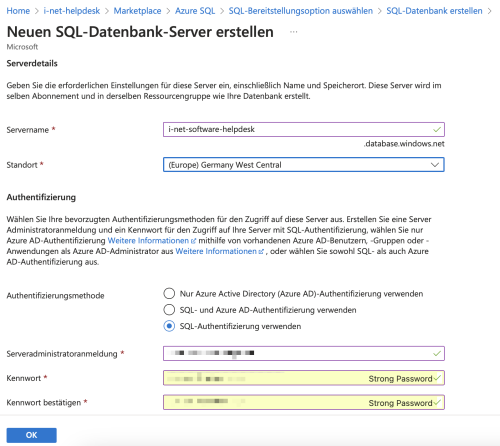
Task: Click the checkmark in Serveradministratoranmeldung field
Action: tap(437, 353)
